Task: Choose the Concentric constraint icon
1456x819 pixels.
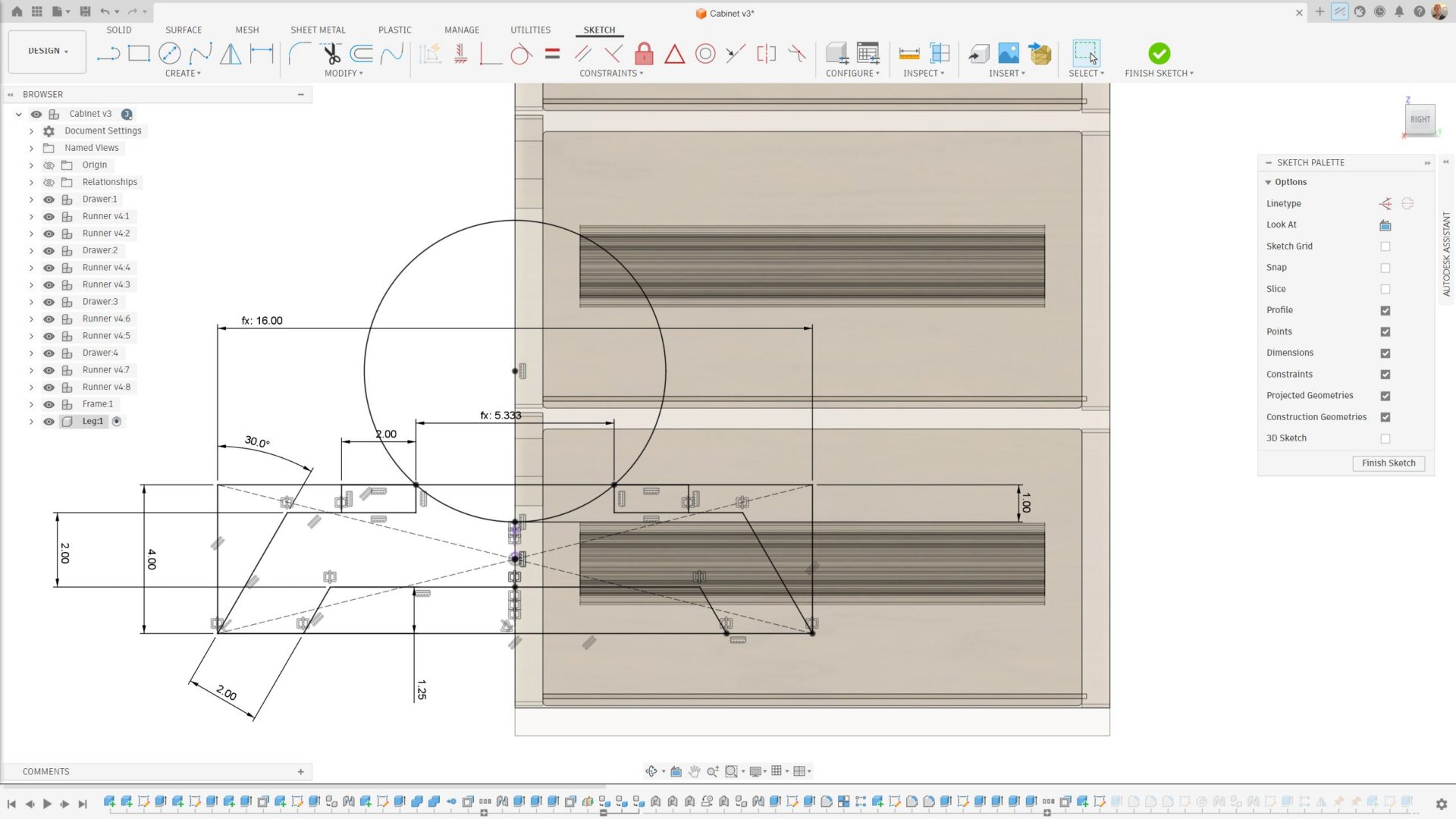Action: [x=705, y=54]
